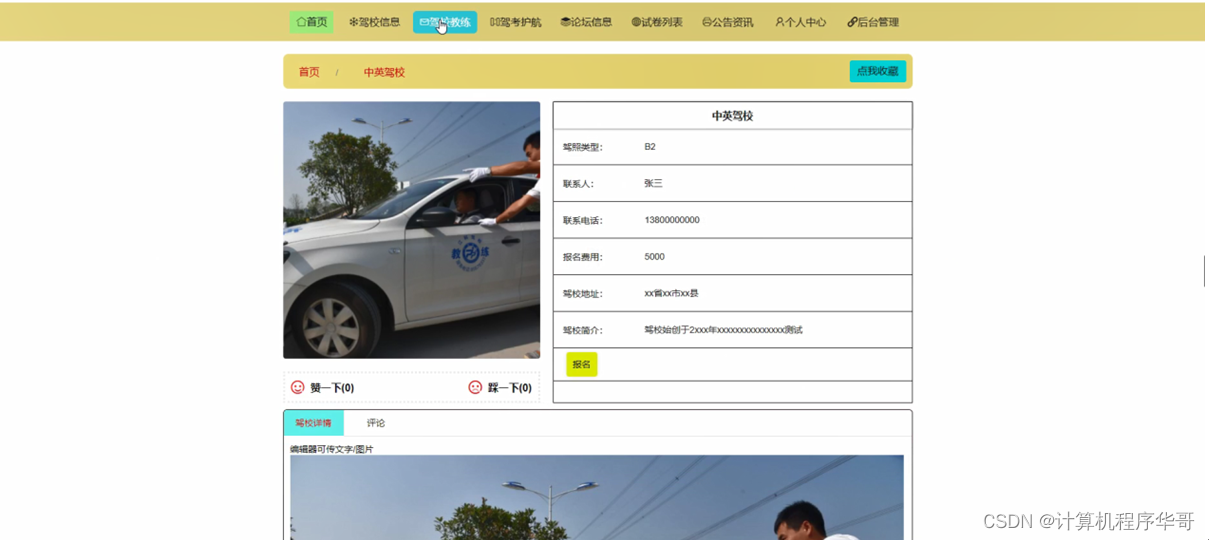Click the frown icon beside 踩一下
This screenshot has width=1210, height=540.
475,387
